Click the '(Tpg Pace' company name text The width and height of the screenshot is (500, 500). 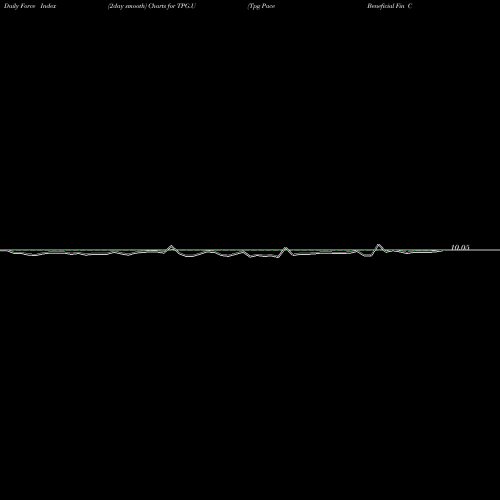coord(261,6)
